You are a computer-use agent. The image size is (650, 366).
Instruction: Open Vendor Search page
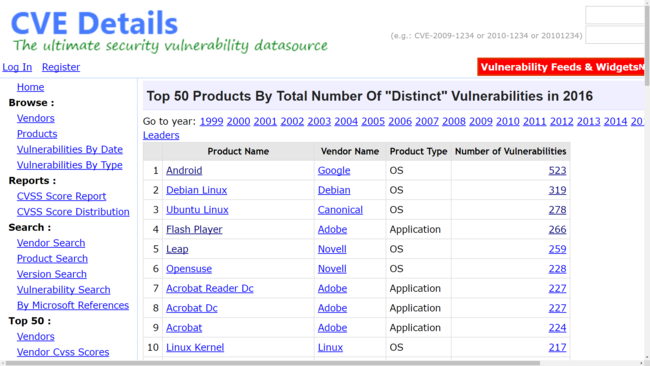click(x=51, y=243)
